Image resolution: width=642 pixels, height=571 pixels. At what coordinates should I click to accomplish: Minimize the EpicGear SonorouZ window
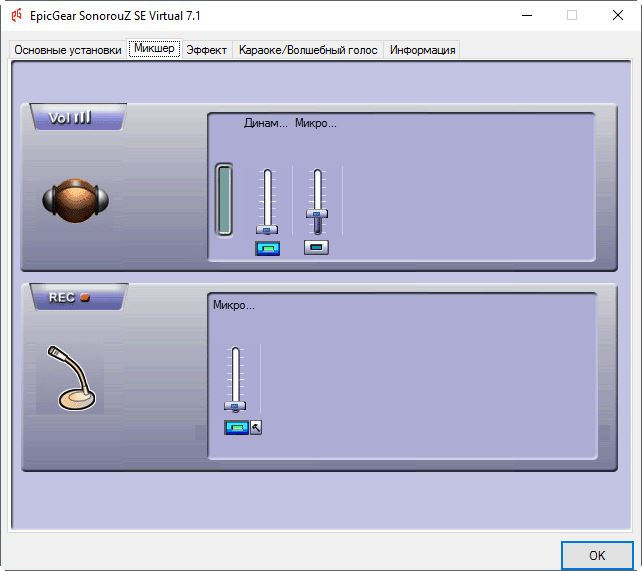527,16
